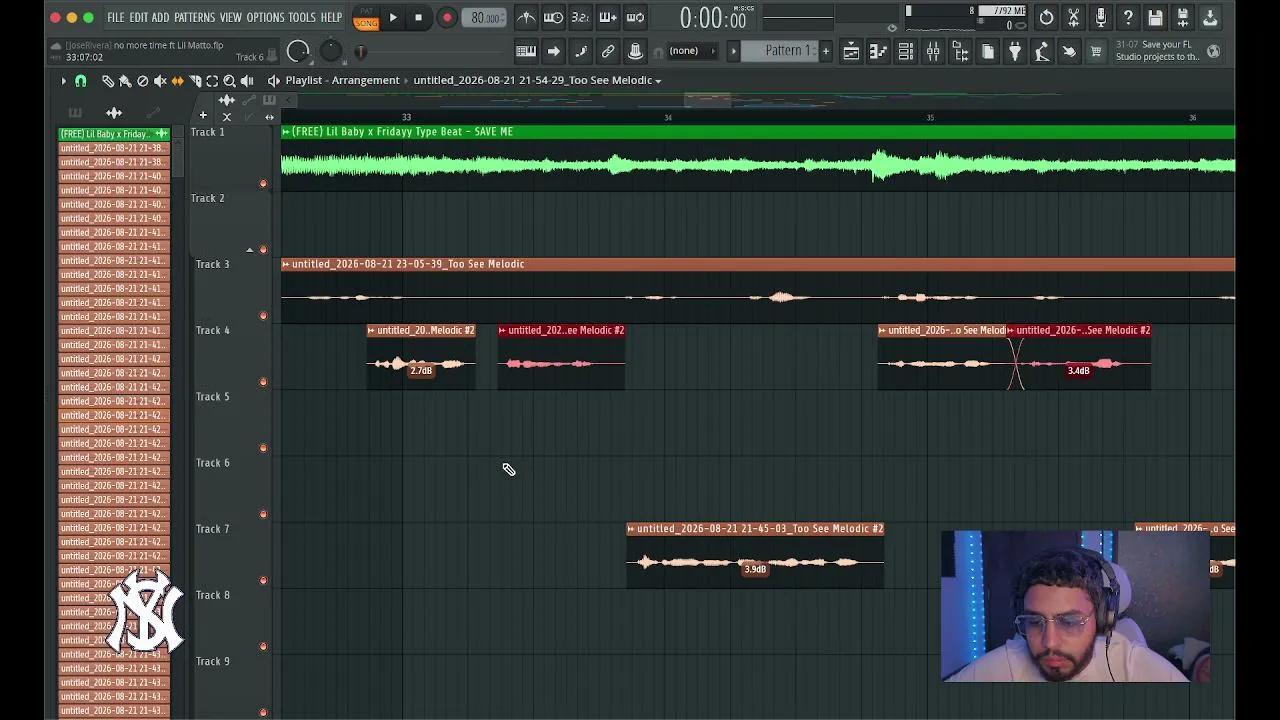Toggle loop recording icon

[x=635, y=18]
